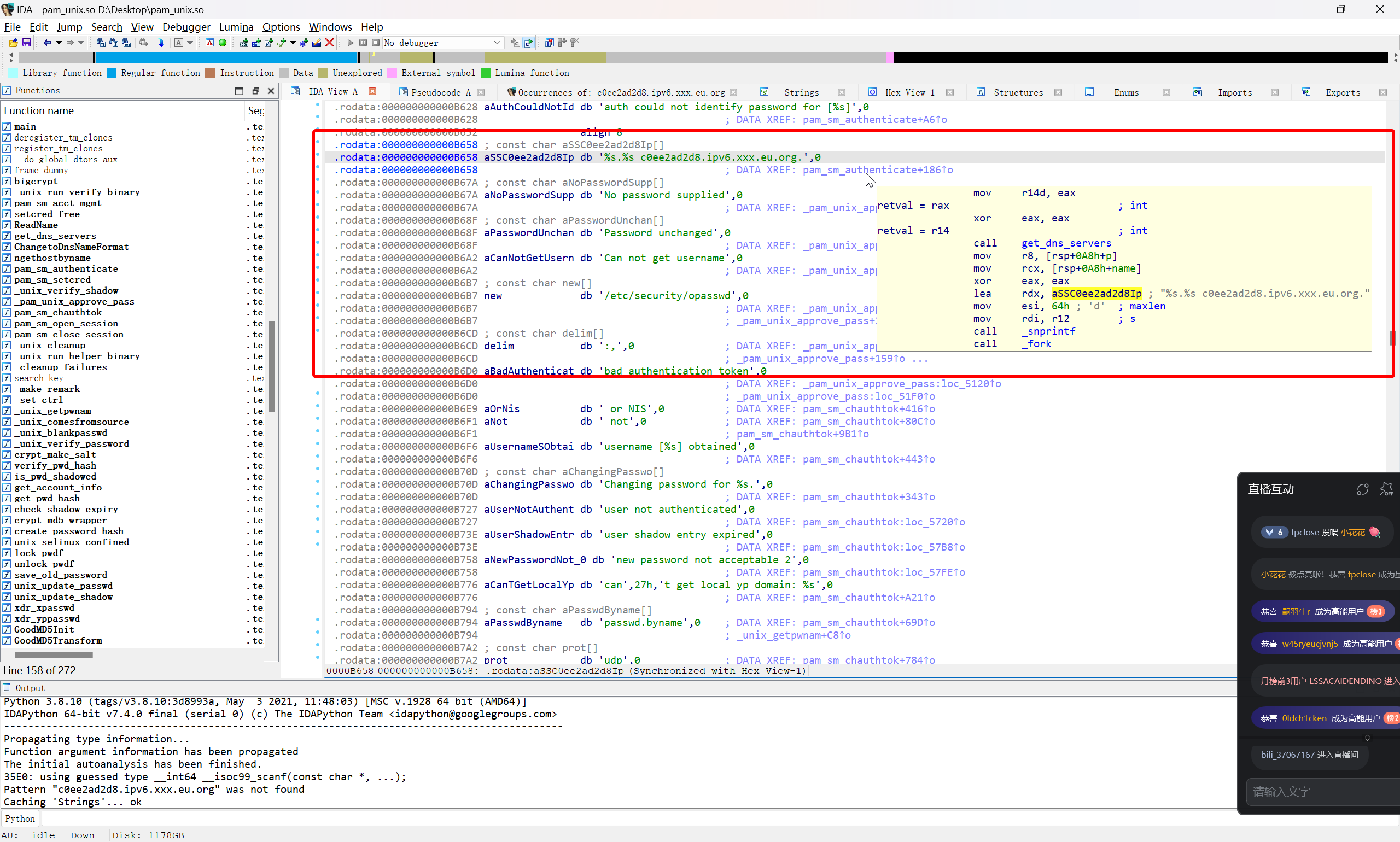Image resolution: width=1400 pixels, height=842 pixels.
Task: Click the breakpoint list toolbar icon
Action: coord(549,43)
